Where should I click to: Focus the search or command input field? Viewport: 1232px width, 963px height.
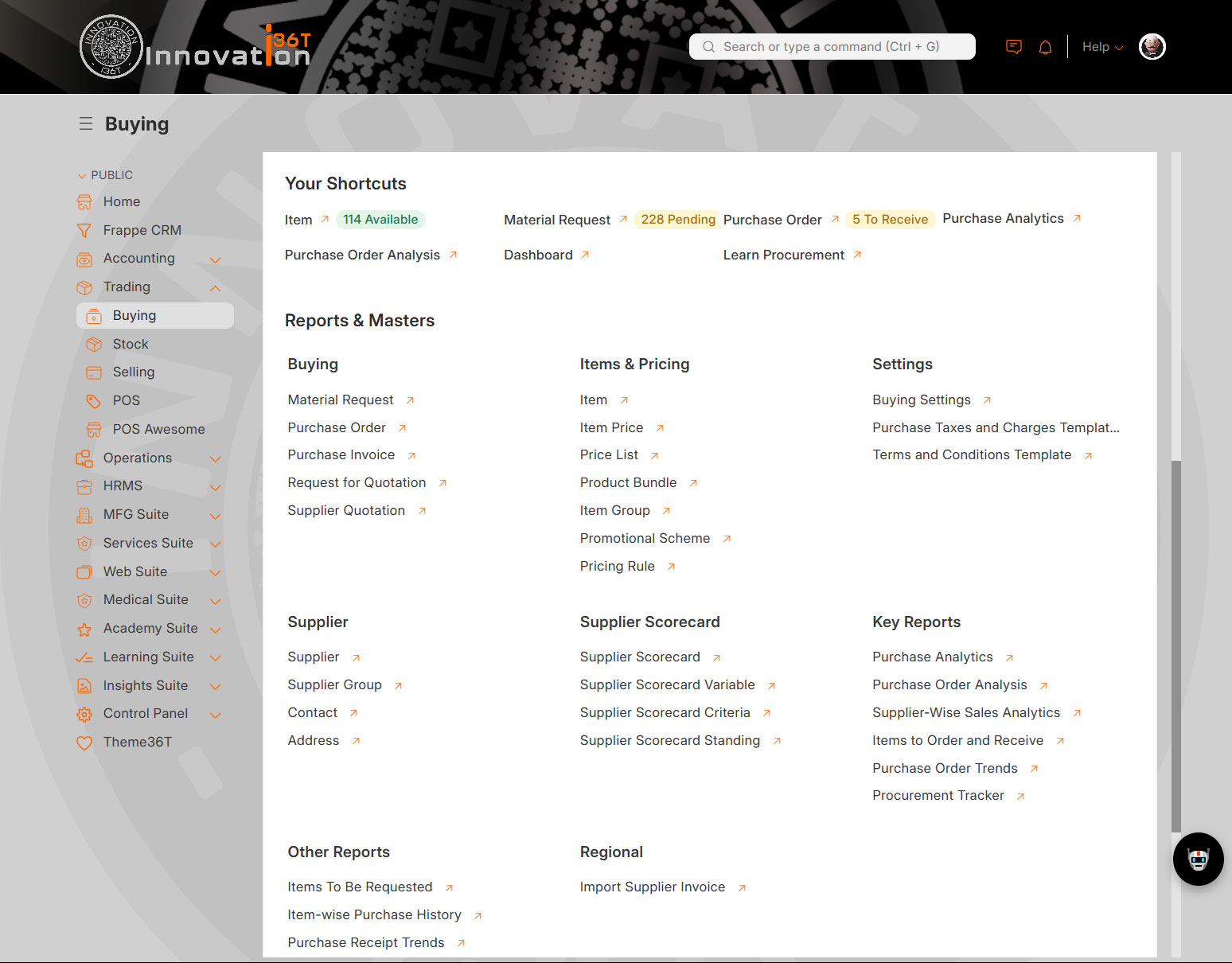(831, 47)
